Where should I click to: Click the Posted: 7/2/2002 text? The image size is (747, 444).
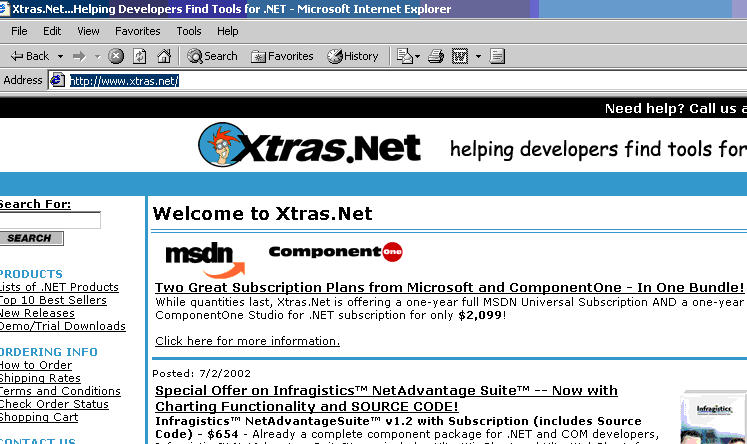point(202,373)
